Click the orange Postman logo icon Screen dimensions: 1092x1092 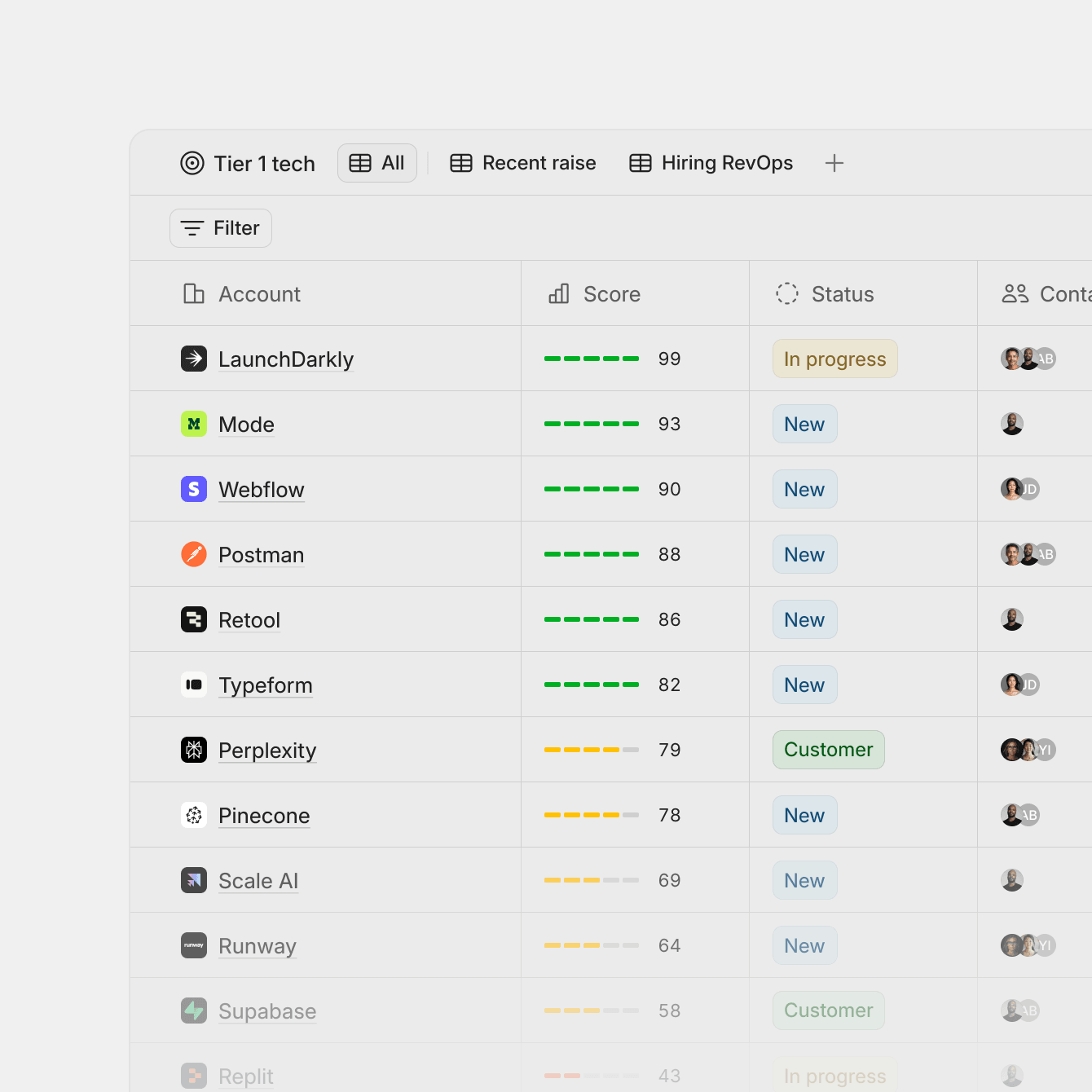point(194,554)
